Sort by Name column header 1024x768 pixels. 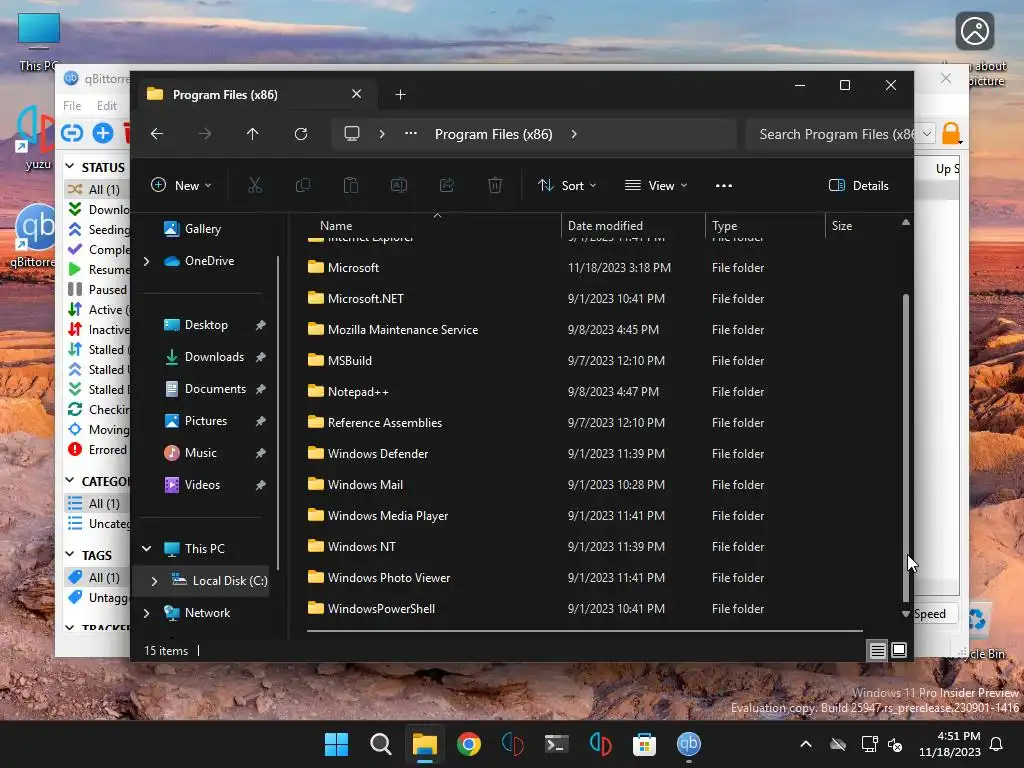pyautogui.click(x=336, y=225)
